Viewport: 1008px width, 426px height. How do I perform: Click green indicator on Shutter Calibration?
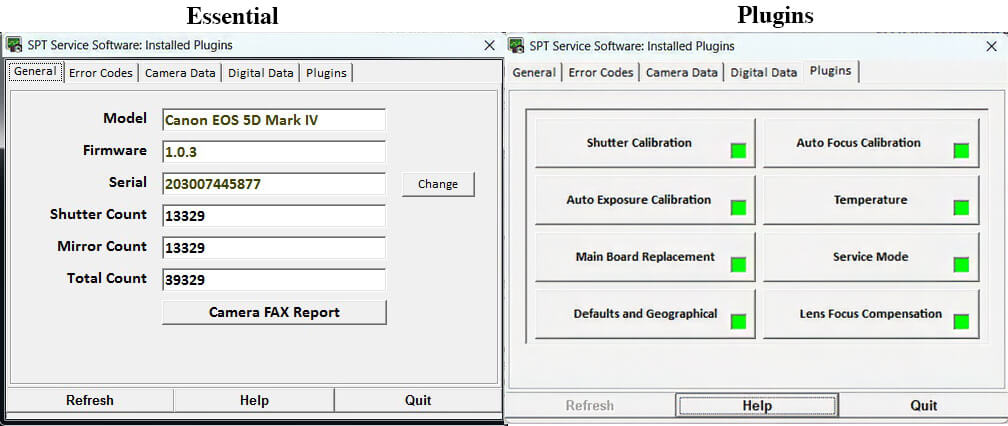[x=738, y=151]
